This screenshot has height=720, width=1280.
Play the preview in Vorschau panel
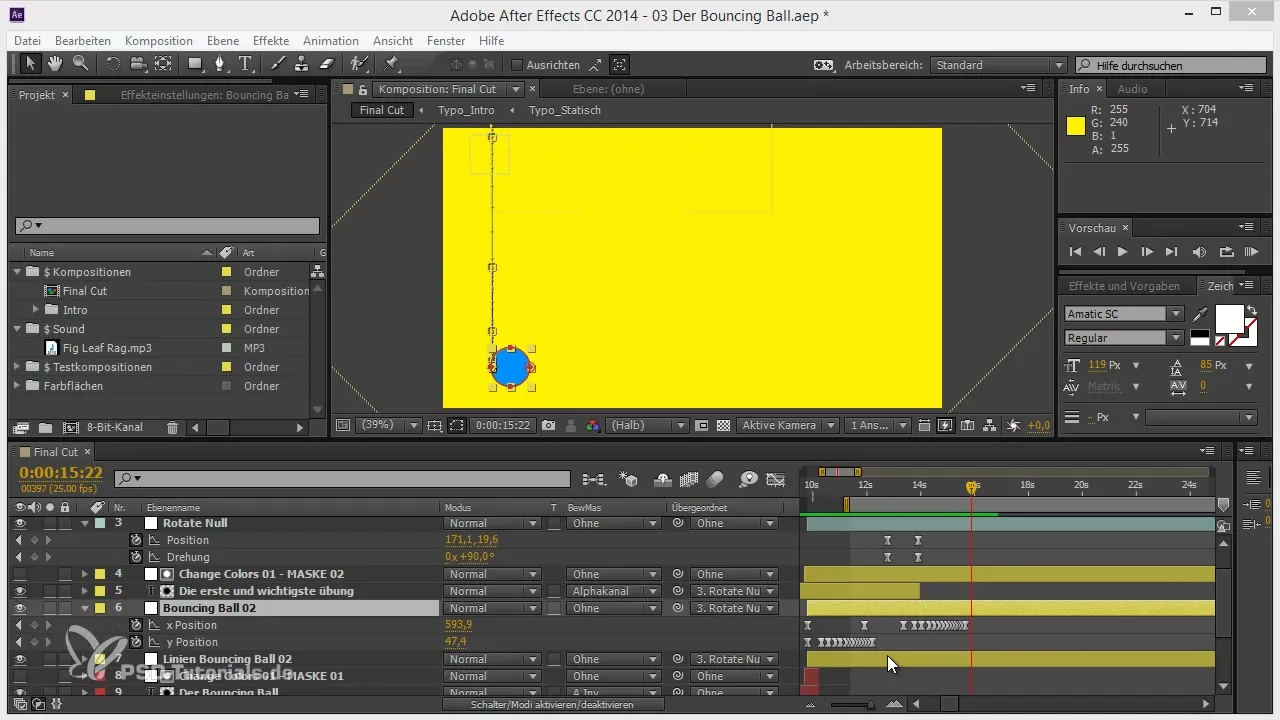coord(1122,252)
